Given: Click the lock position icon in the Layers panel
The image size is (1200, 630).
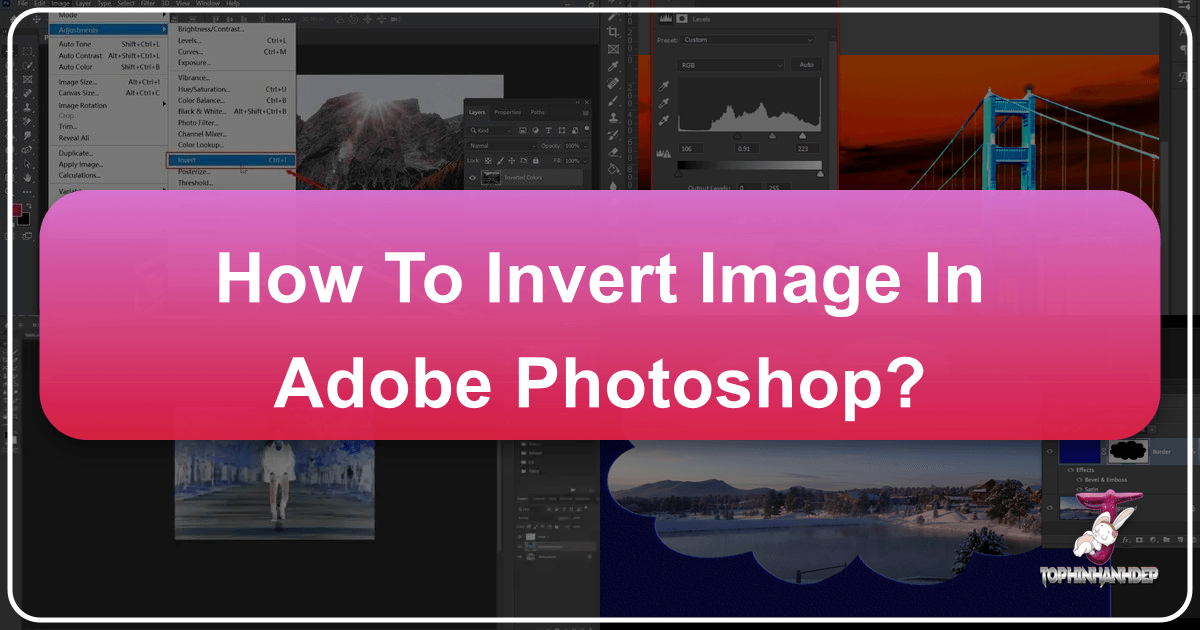Looking at the screenshot, I should pos(511,161).
